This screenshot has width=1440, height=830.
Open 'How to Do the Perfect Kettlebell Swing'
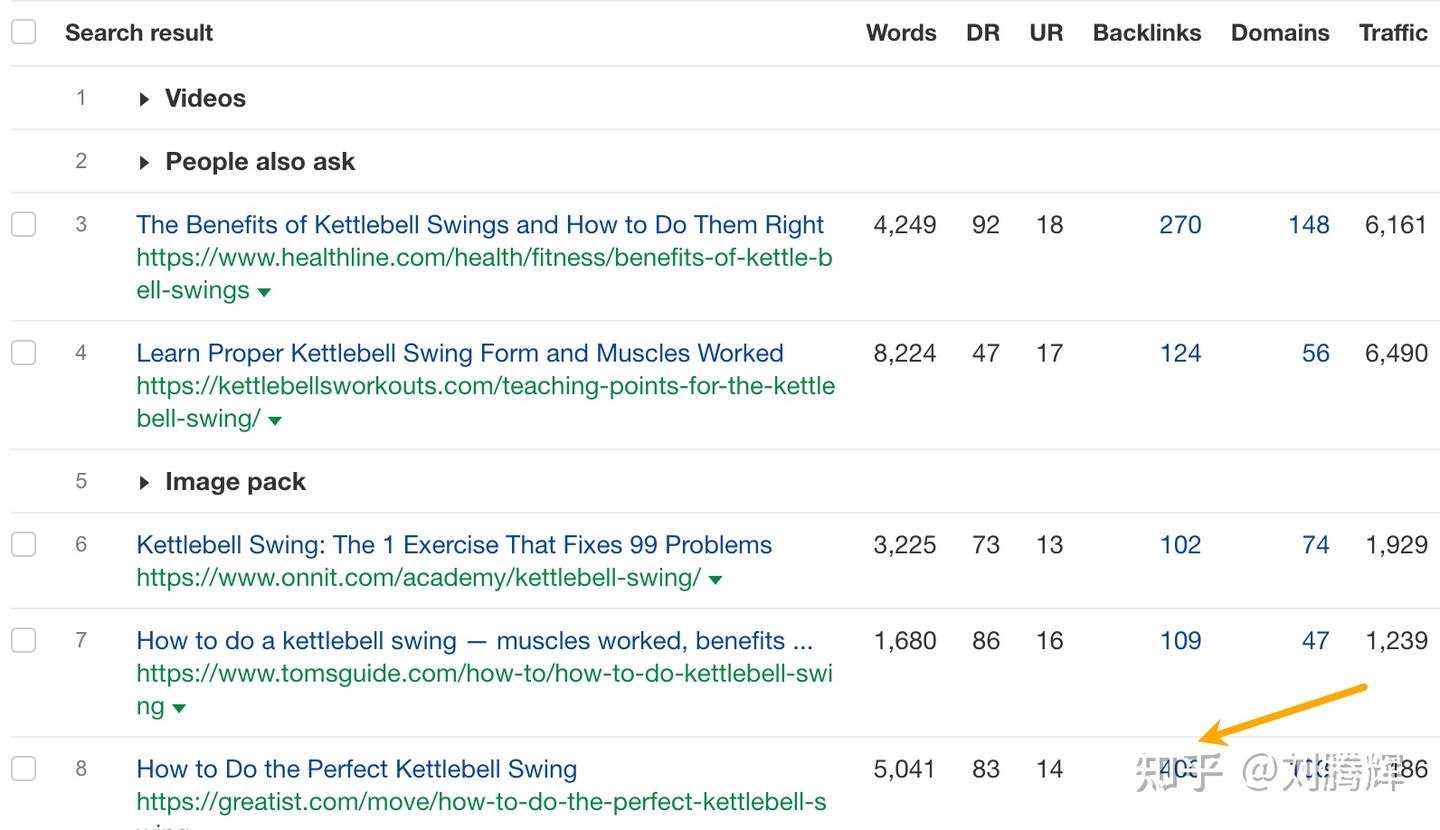[x=357, y=769]
